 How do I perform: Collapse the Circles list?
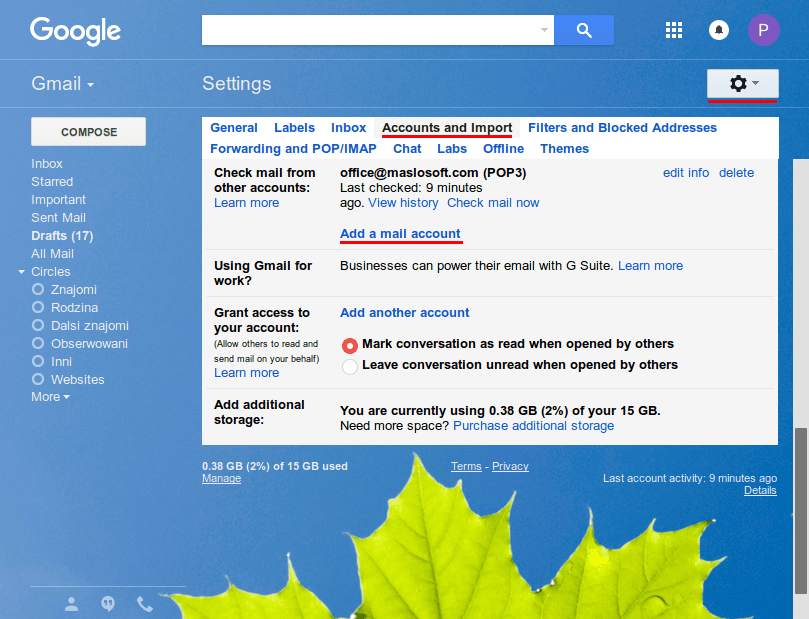click(x=22, y=272)
